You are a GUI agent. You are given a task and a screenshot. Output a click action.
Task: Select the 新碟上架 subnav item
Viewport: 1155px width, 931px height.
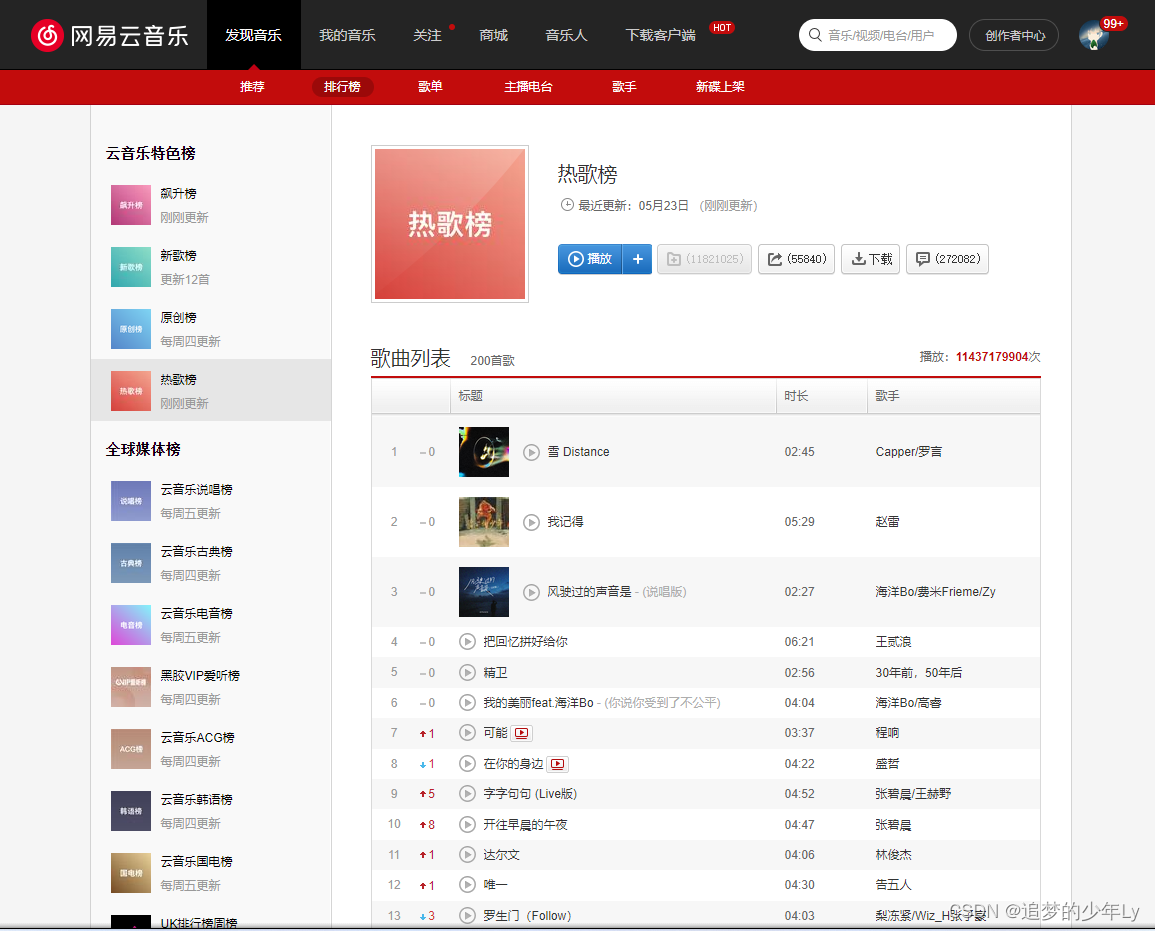click(x=720, y=87)
